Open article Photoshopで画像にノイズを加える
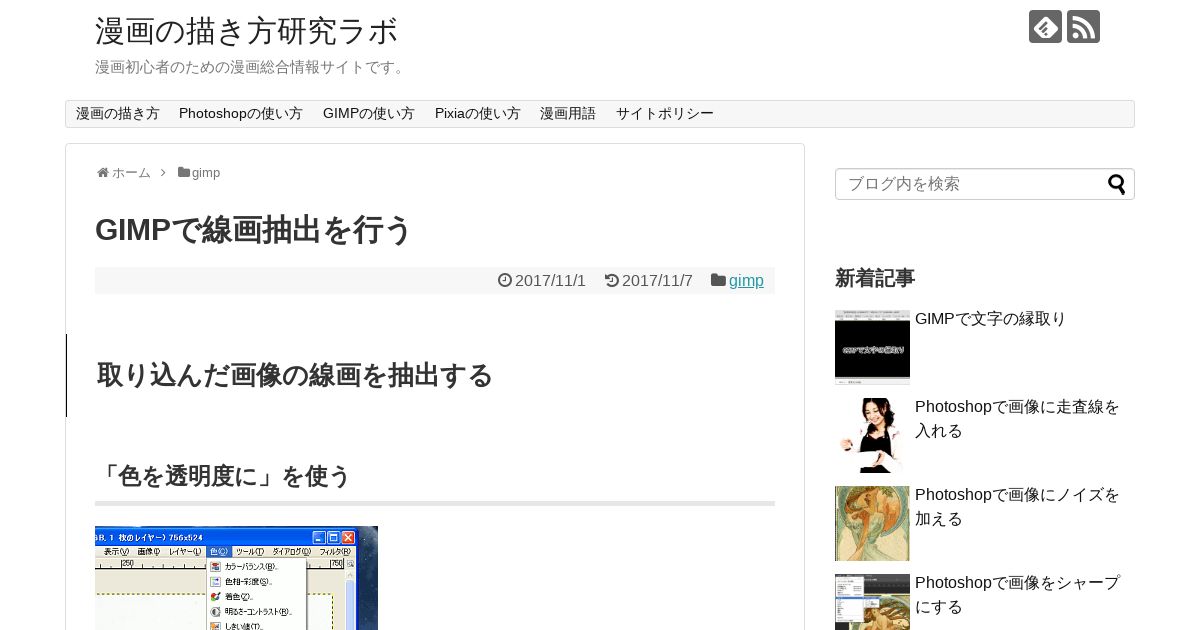 (x=1018, y=507)
